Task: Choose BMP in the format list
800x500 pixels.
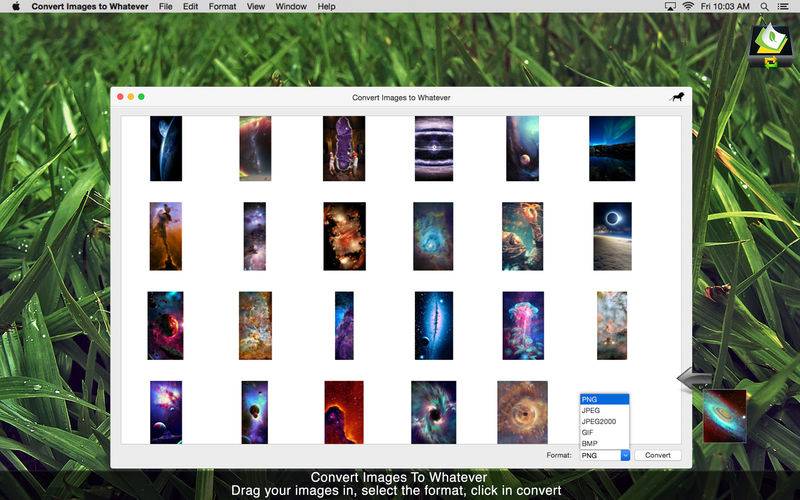Action: pos(605,443)
